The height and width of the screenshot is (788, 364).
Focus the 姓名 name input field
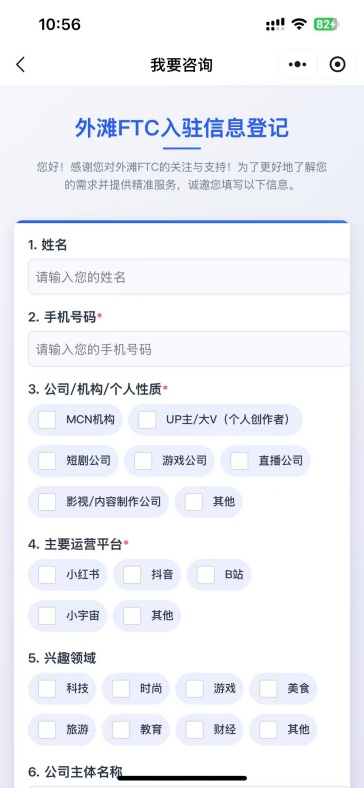click(x=189, y=277)
